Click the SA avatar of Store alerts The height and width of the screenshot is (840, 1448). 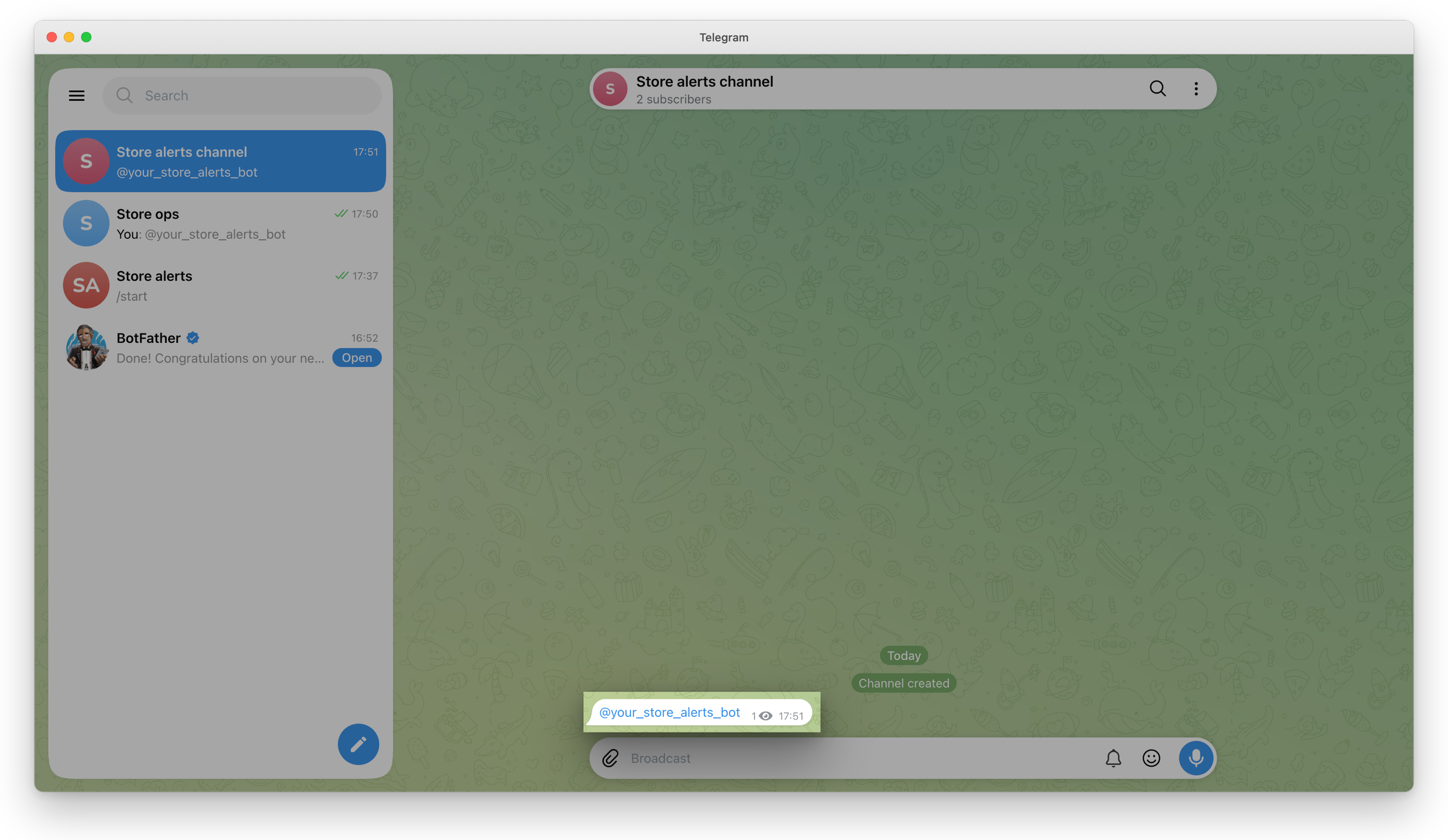point(86,285)
